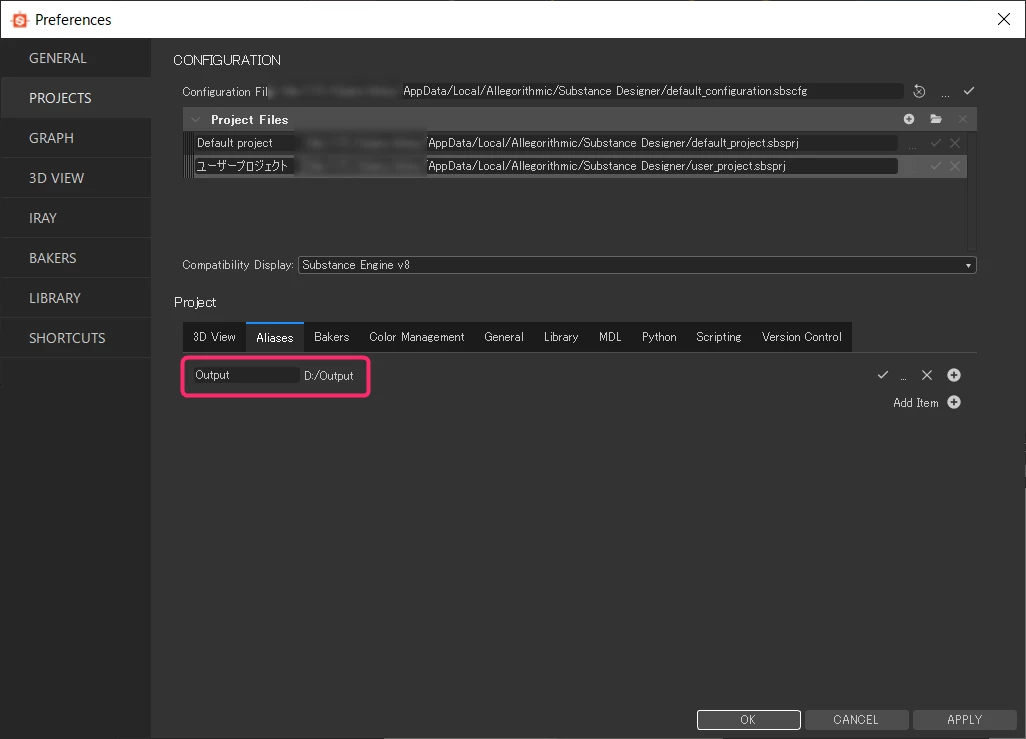Open the Bakers project tab
1026x739 pixels.
click(x=331, y=337)
